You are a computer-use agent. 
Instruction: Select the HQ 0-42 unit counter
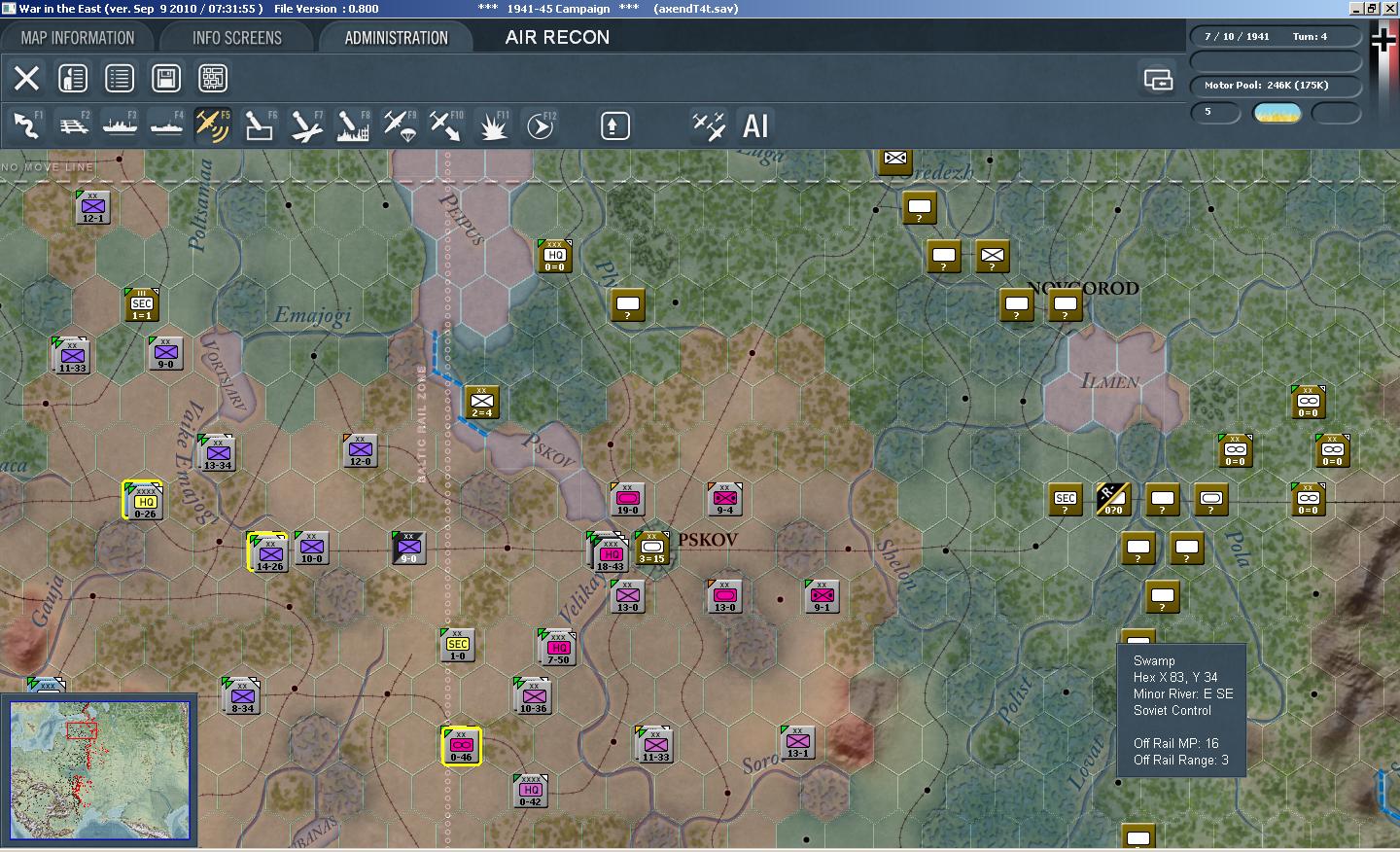[530, 791]
